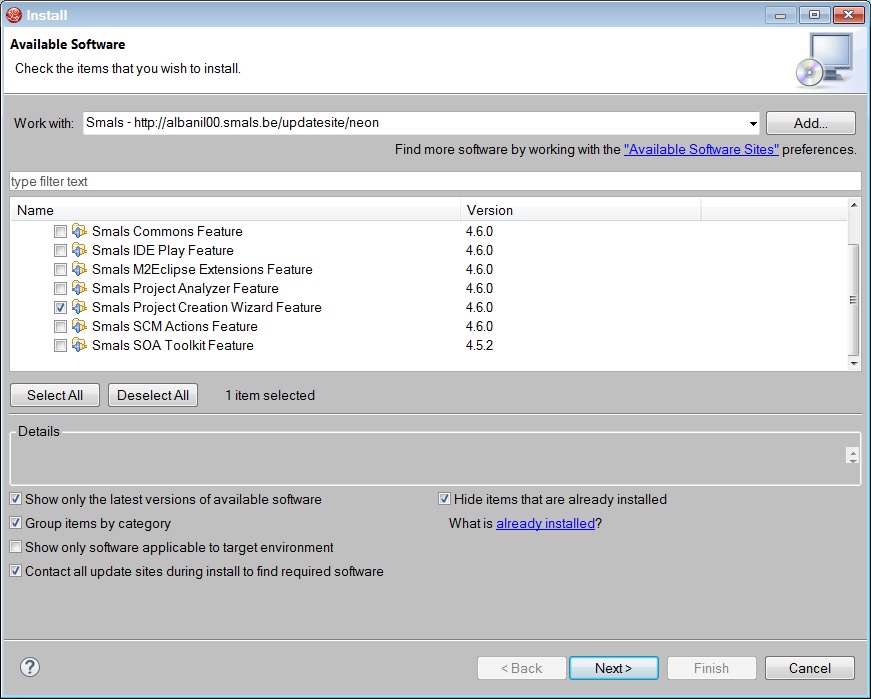Image resolution: width=871 pixels, height=699 pixels.
Task: Click the Smals IDE Play Feature icon
Action: point(80,250)
